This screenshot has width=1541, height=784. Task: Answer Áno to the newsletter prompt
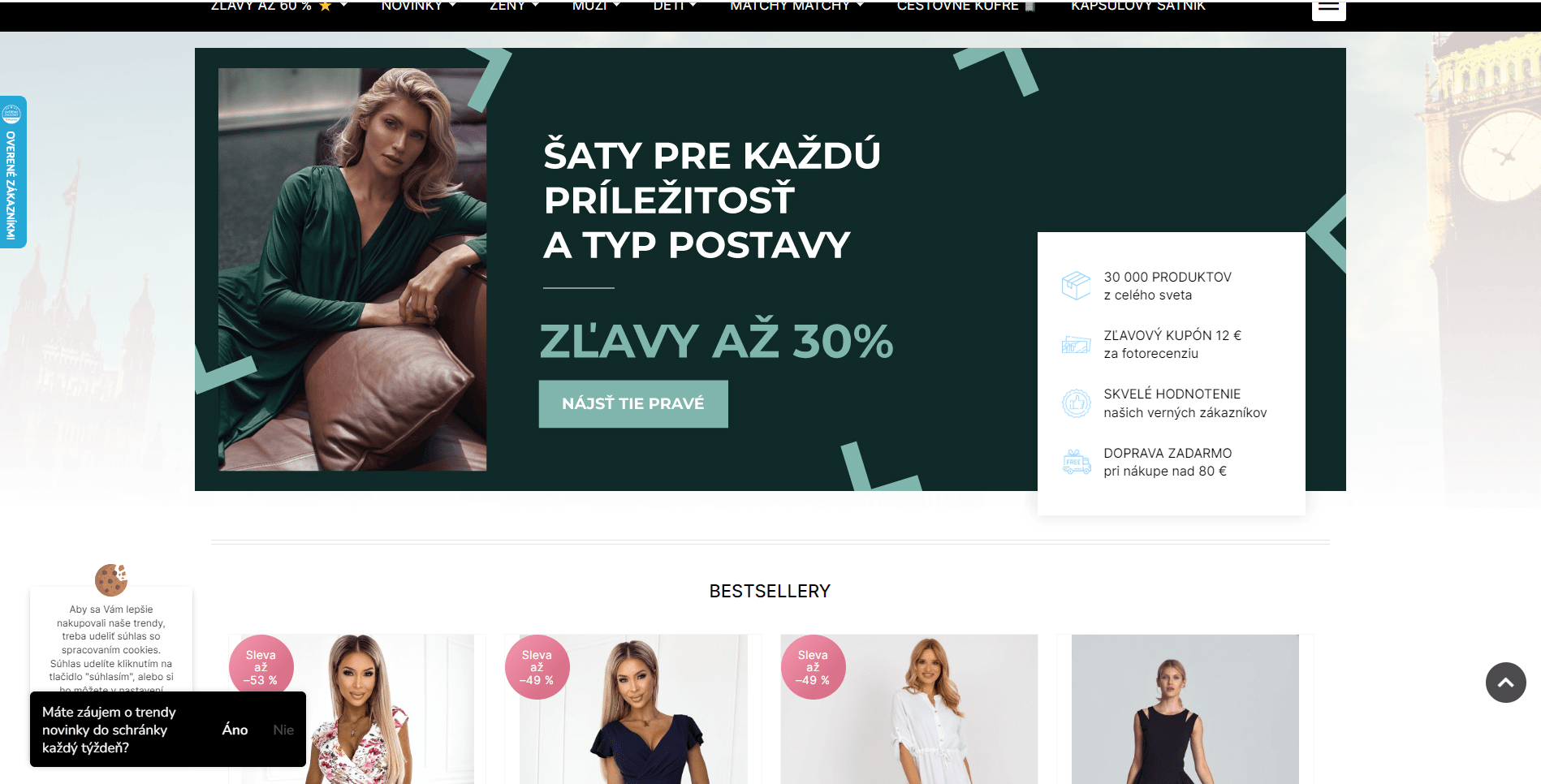pos(235,730)
